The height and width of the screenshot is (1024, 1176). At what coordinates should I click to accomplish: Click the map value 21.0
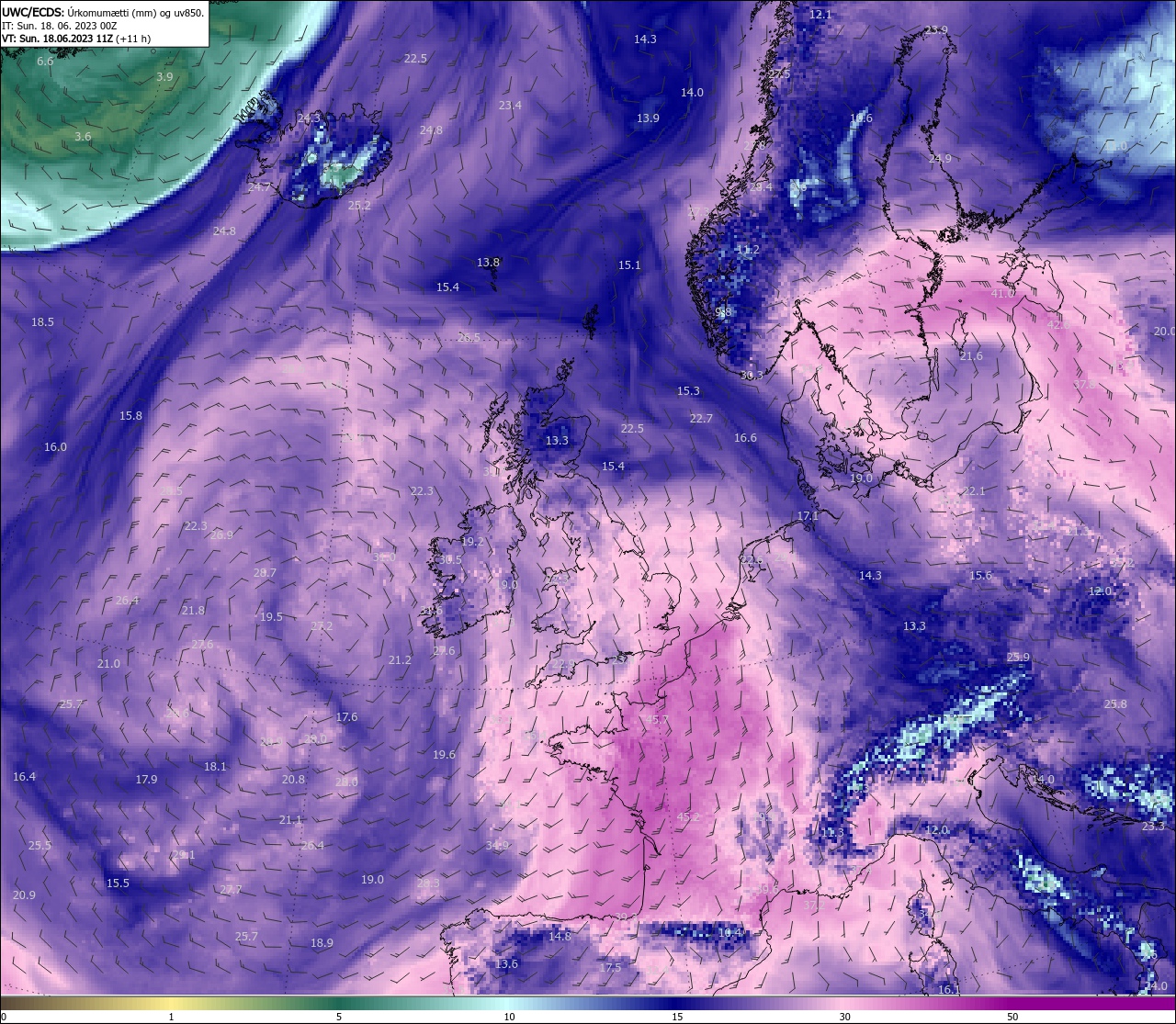108,664
